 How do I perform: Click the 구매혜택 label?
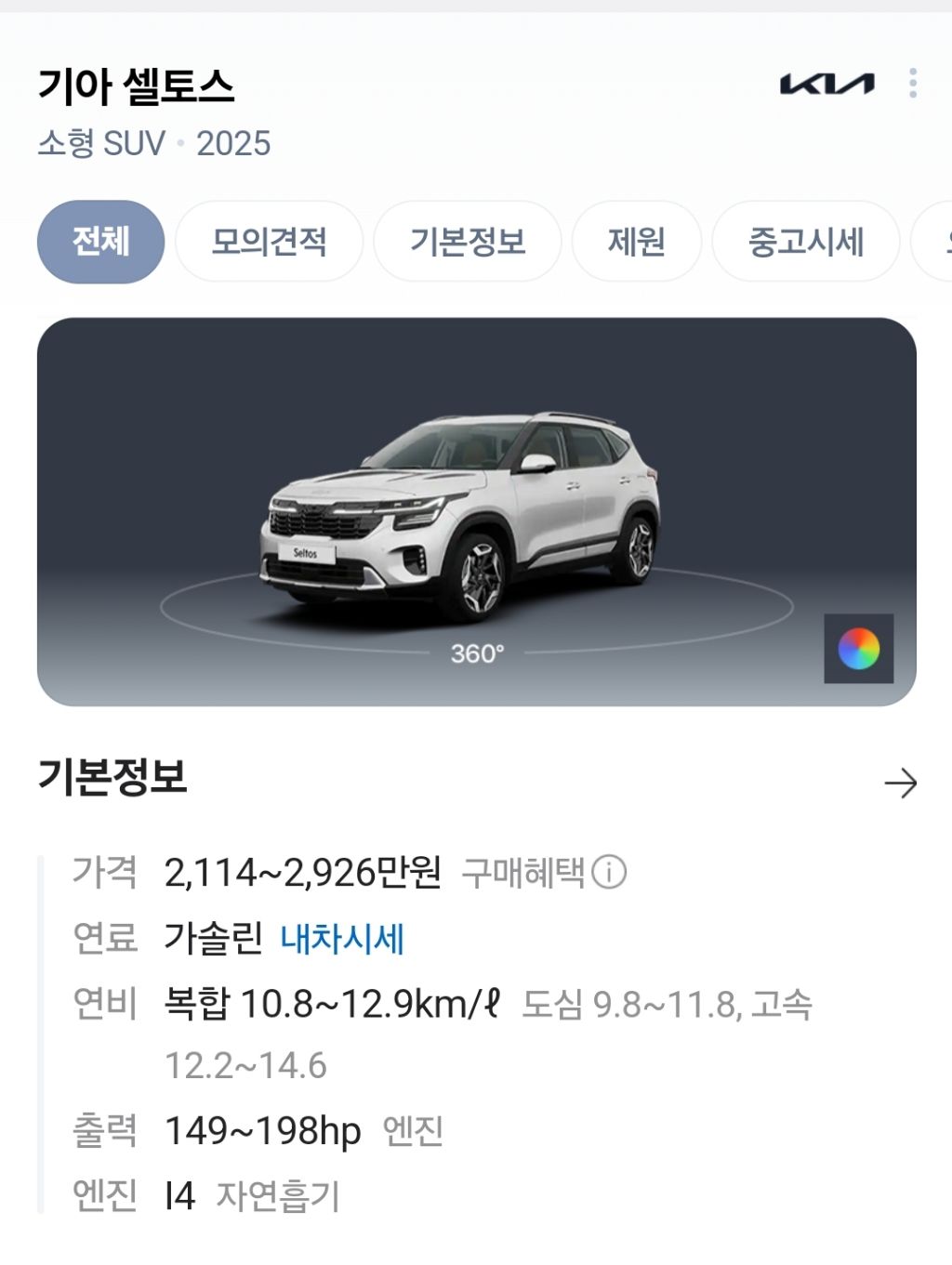tap(523, 872)
